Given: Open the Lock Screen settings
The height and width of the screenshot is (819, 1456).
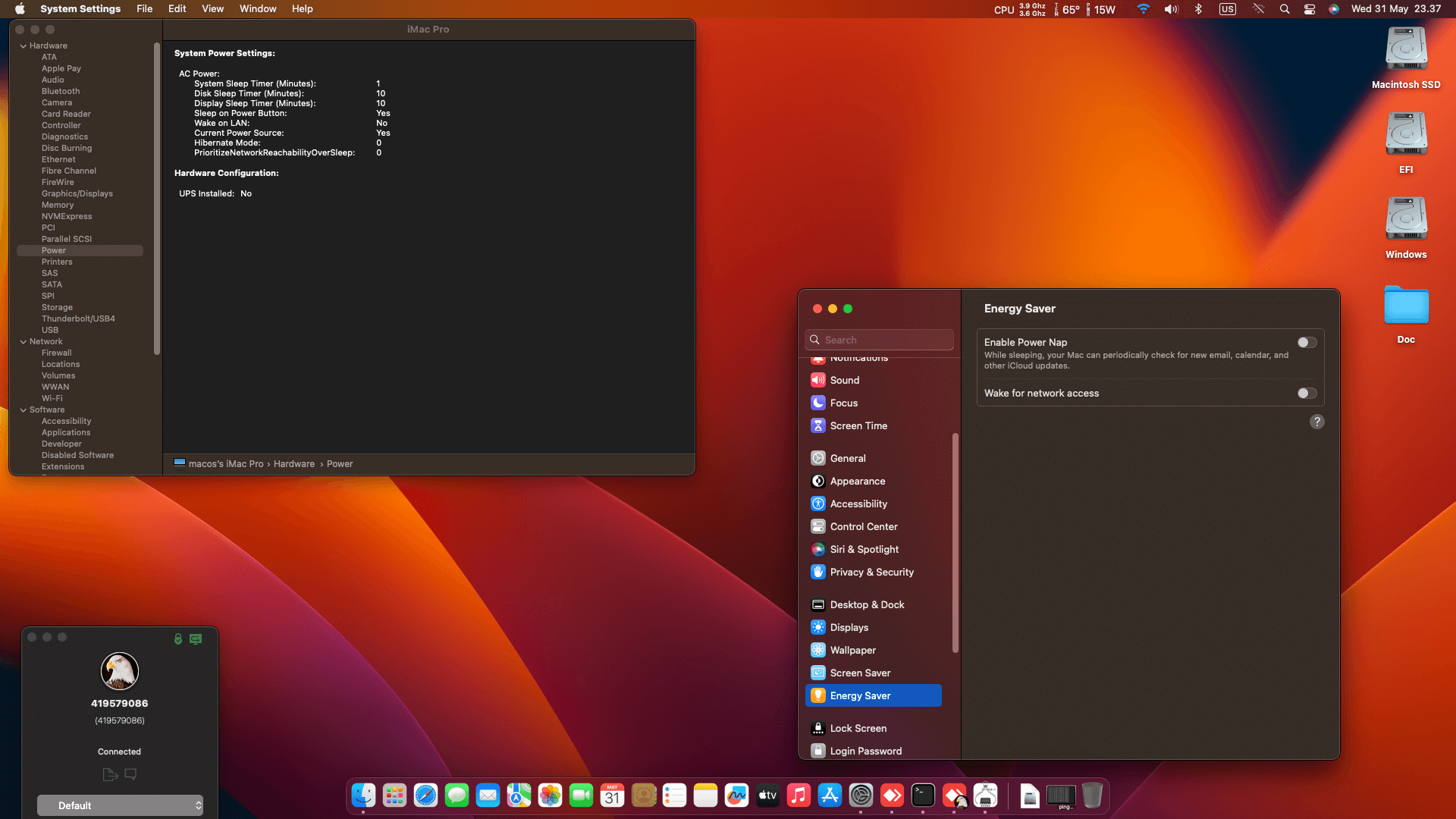Looking at the screenshot, I should (x=858, y=728).
